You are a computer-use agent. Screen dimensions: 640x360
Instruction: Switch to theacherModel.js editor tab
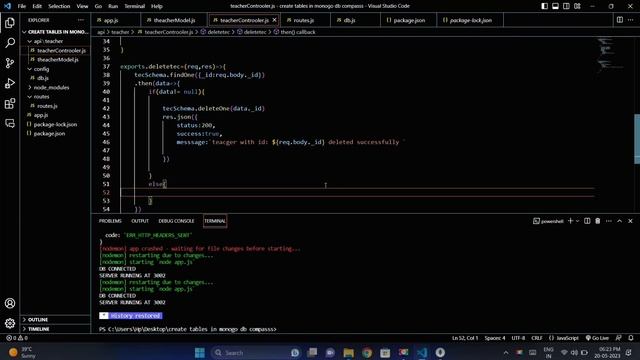point(174,20)
